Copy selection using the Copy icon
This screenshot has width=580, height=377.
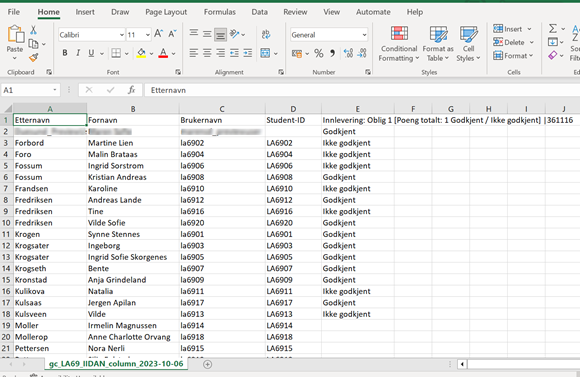pos(33,44)
